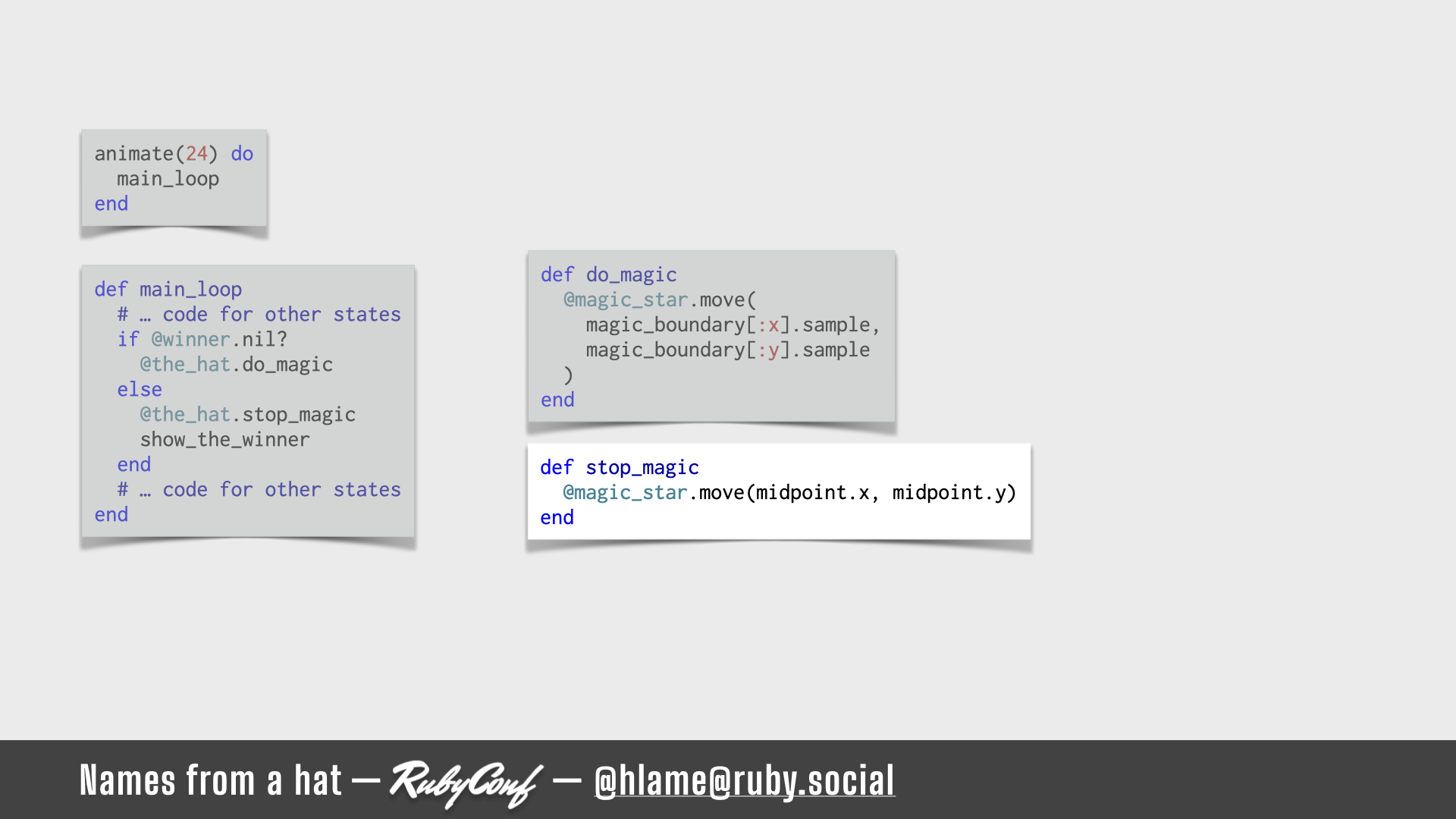
Task: Click the do_magic method block
Action: click(710, 337)
